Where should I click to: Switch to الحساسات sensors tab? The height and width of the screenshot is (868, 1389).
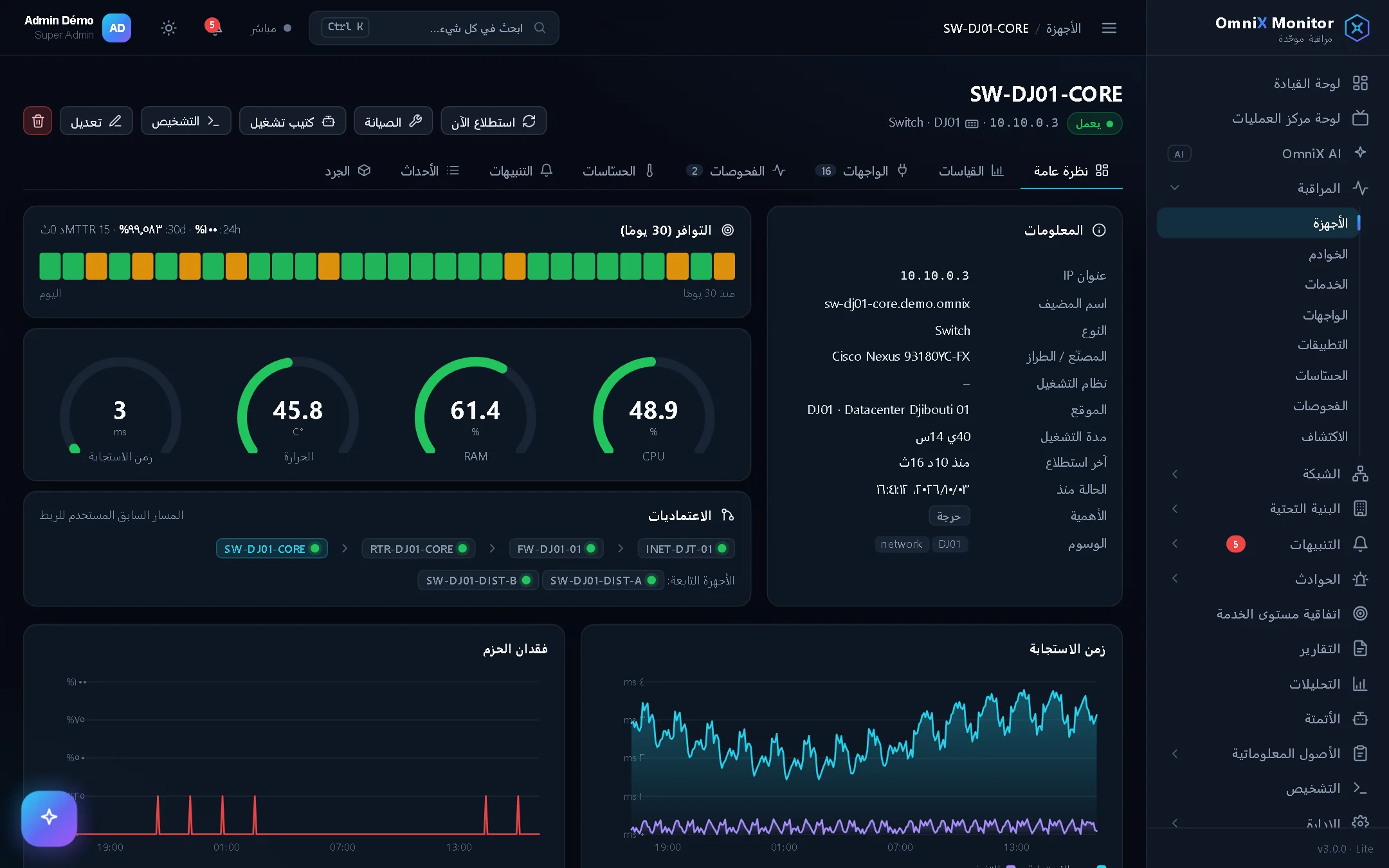coord(618,170)
